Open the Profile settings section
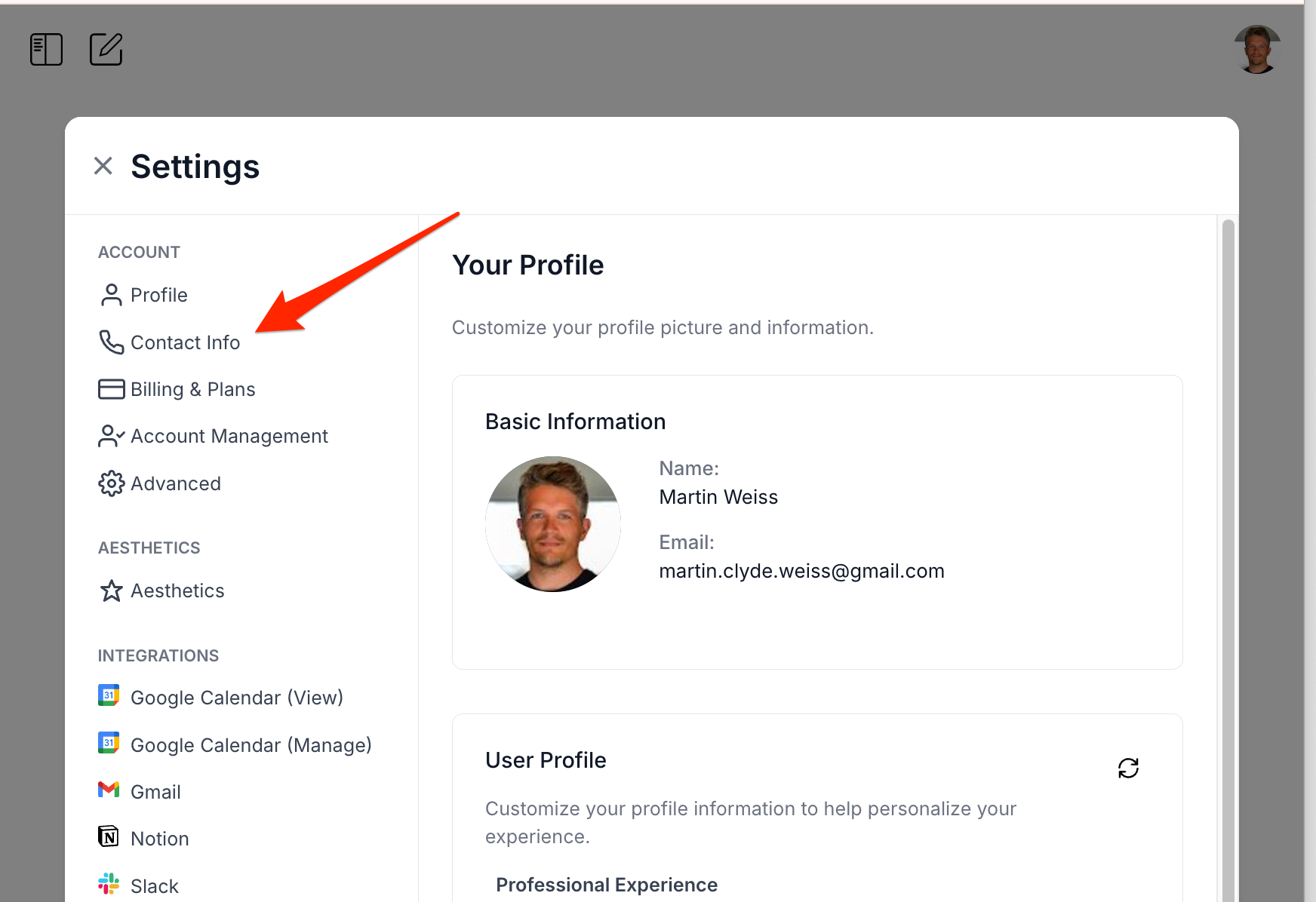The height and width of the screenshot is (902, 1316). [x=158, y=295]
